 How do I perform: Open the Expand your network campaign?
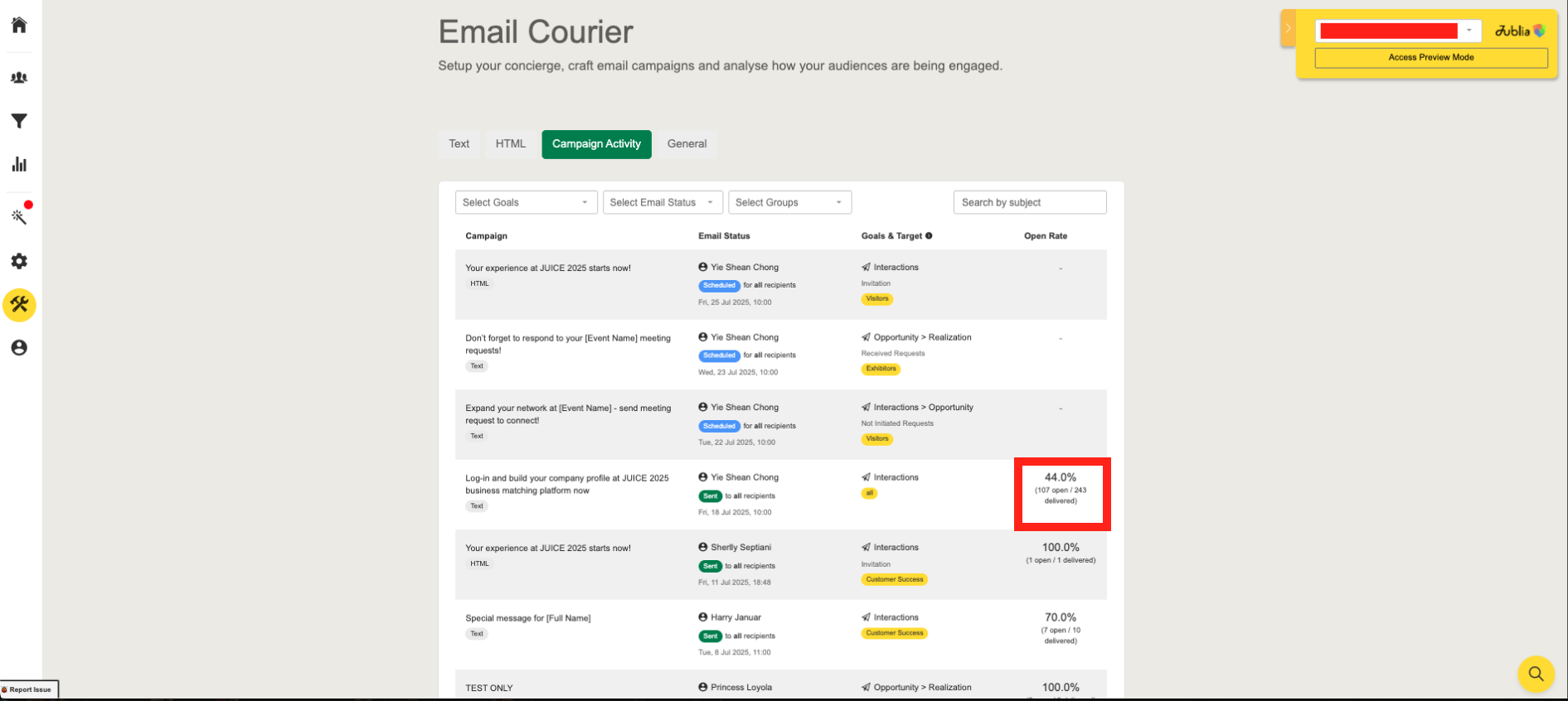568,414
